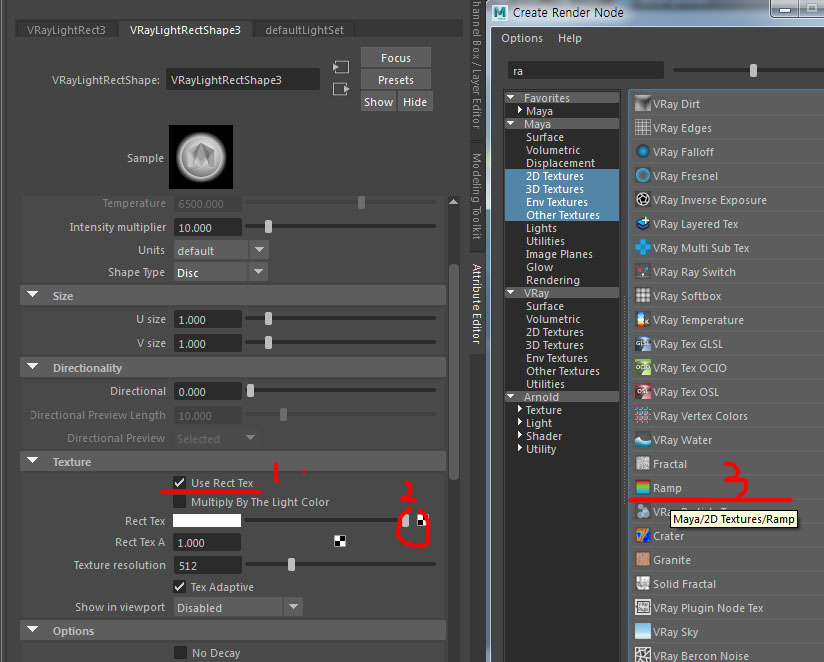The image size is (824, 662).
Task: Switch to the defaultLightSet tab
Action: point(304,30)
